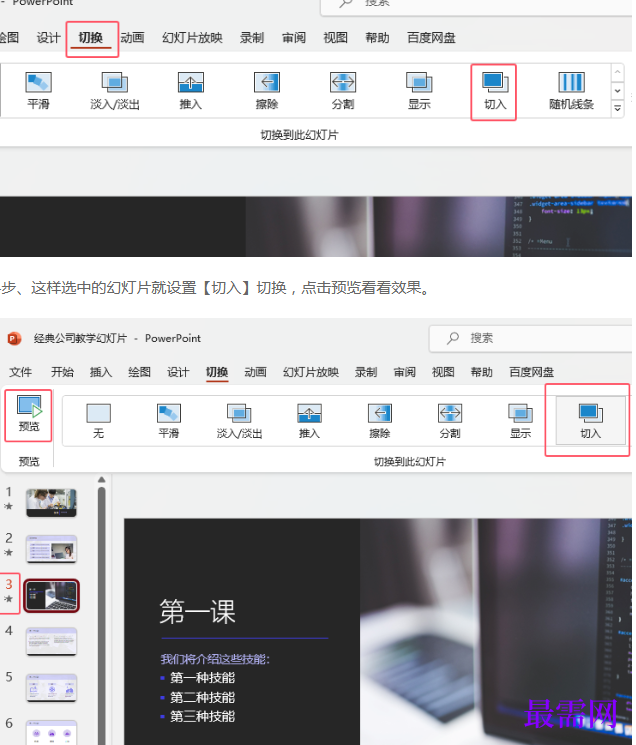Choose the 推入 transition in upper ribbon

[190, 91]
